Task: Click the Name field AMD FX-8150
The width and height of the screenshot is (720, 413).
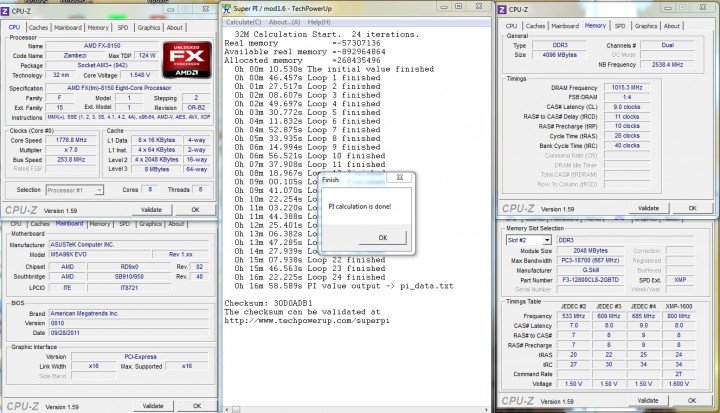Action: point(102,45)
